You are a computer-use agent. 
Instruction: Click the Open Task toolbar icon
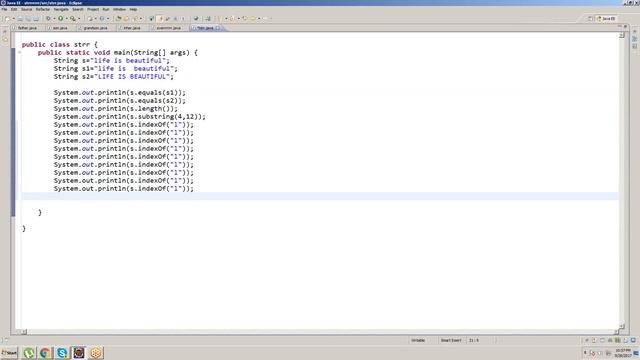tap(126, 18)
